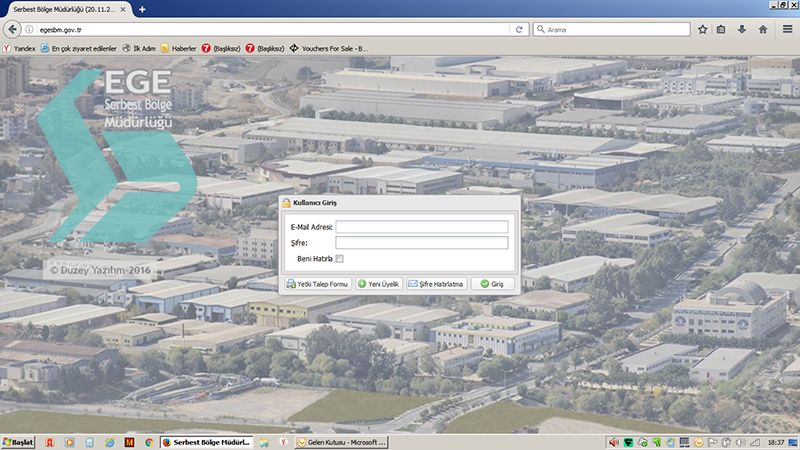
Task: Focus the E-Mail Adresi input field
Action: [421, 227]
